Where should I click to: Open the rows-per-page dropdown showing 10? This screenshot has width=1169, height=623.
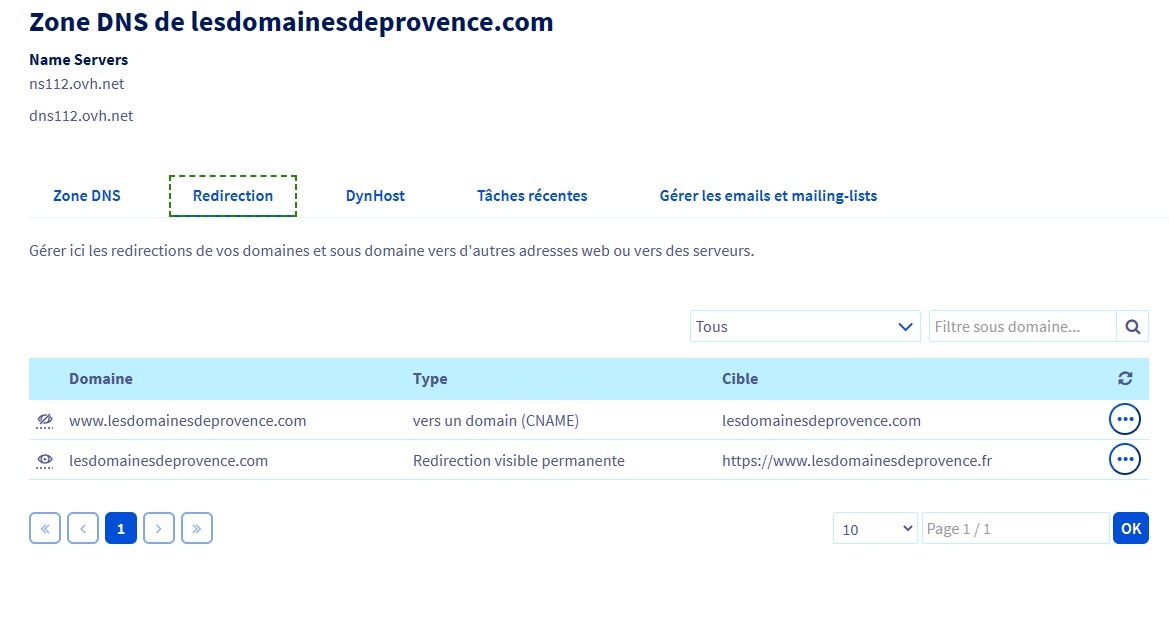point(875,528)
